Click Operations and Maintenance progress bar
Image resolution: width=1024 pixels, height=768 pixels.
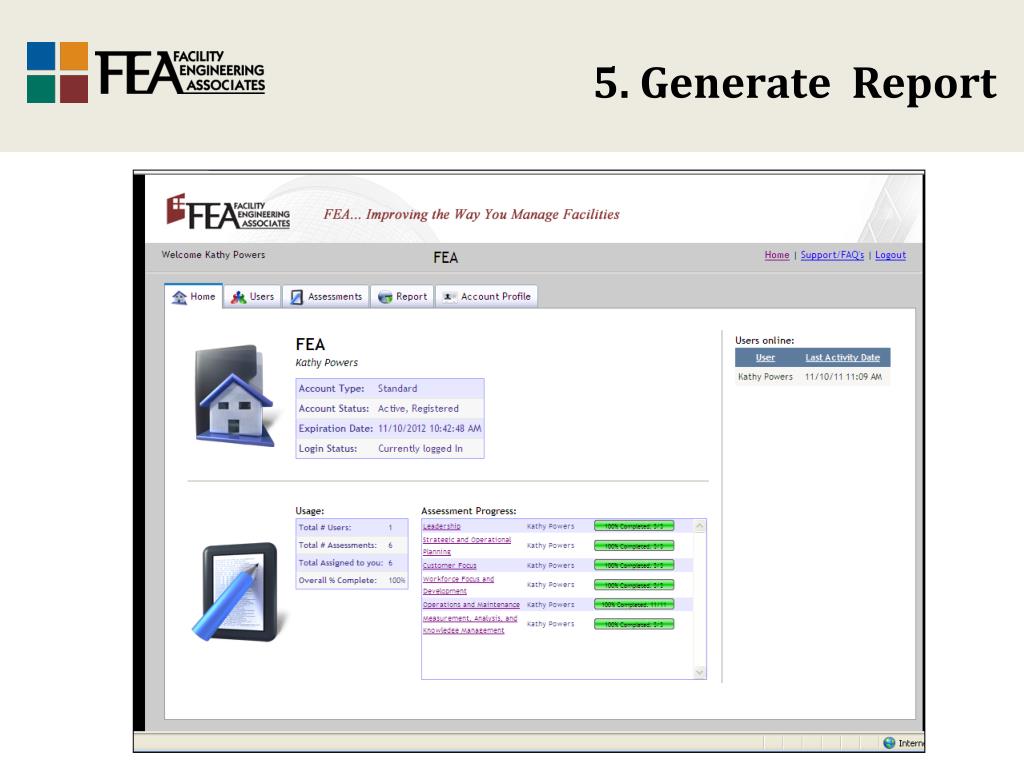[633, 604]
